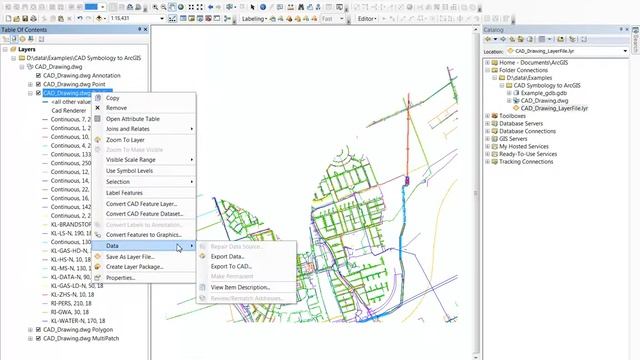Collapse the Layers data frame

click(x=5, y=49)
